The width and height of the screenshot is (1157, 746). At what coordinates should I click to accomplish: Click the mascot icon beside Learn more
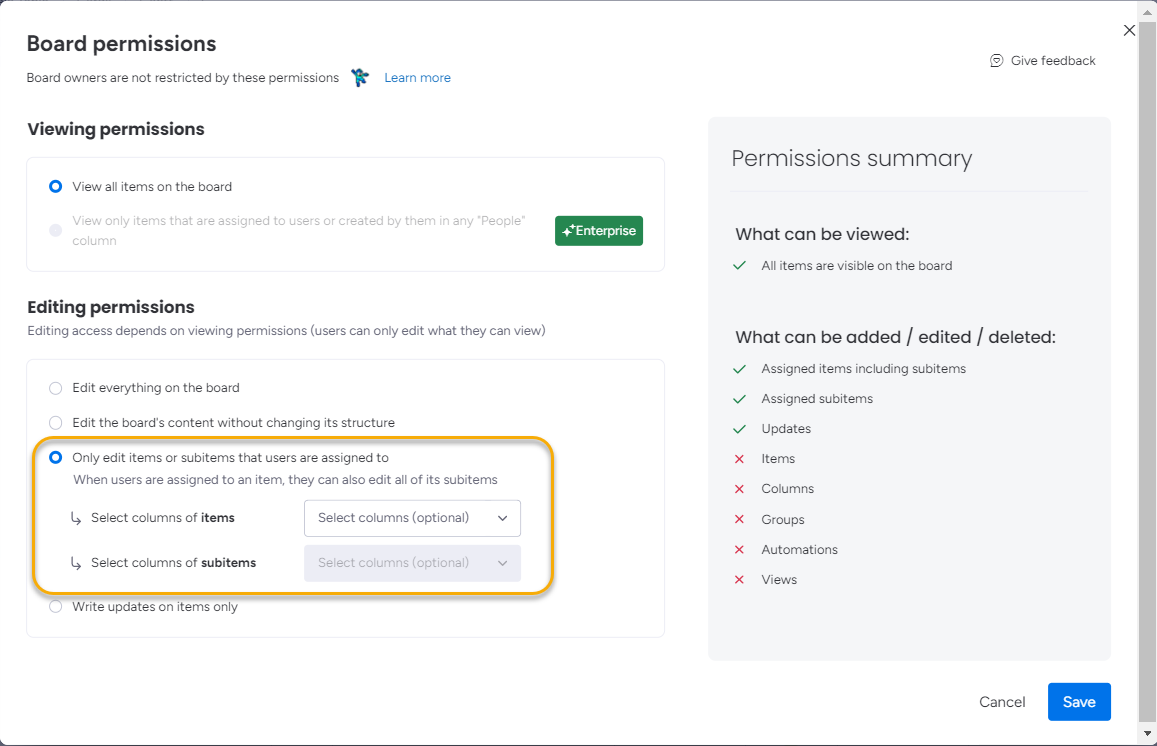coord(361,78)
